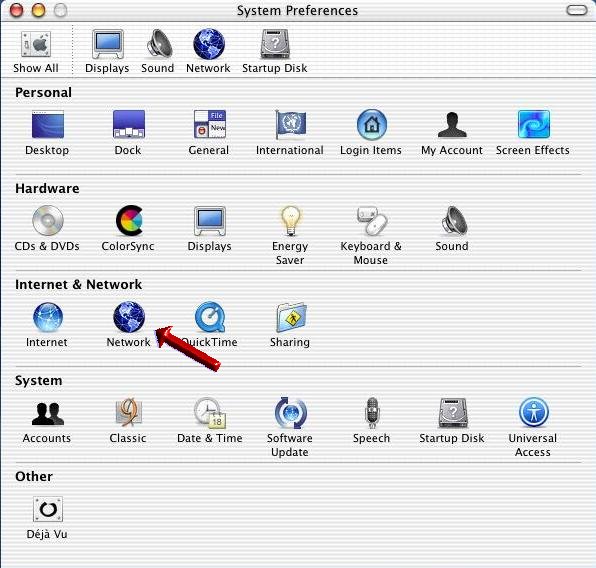
Task: Open the Desktop preferences icon
Action: (x=48, y=124)
